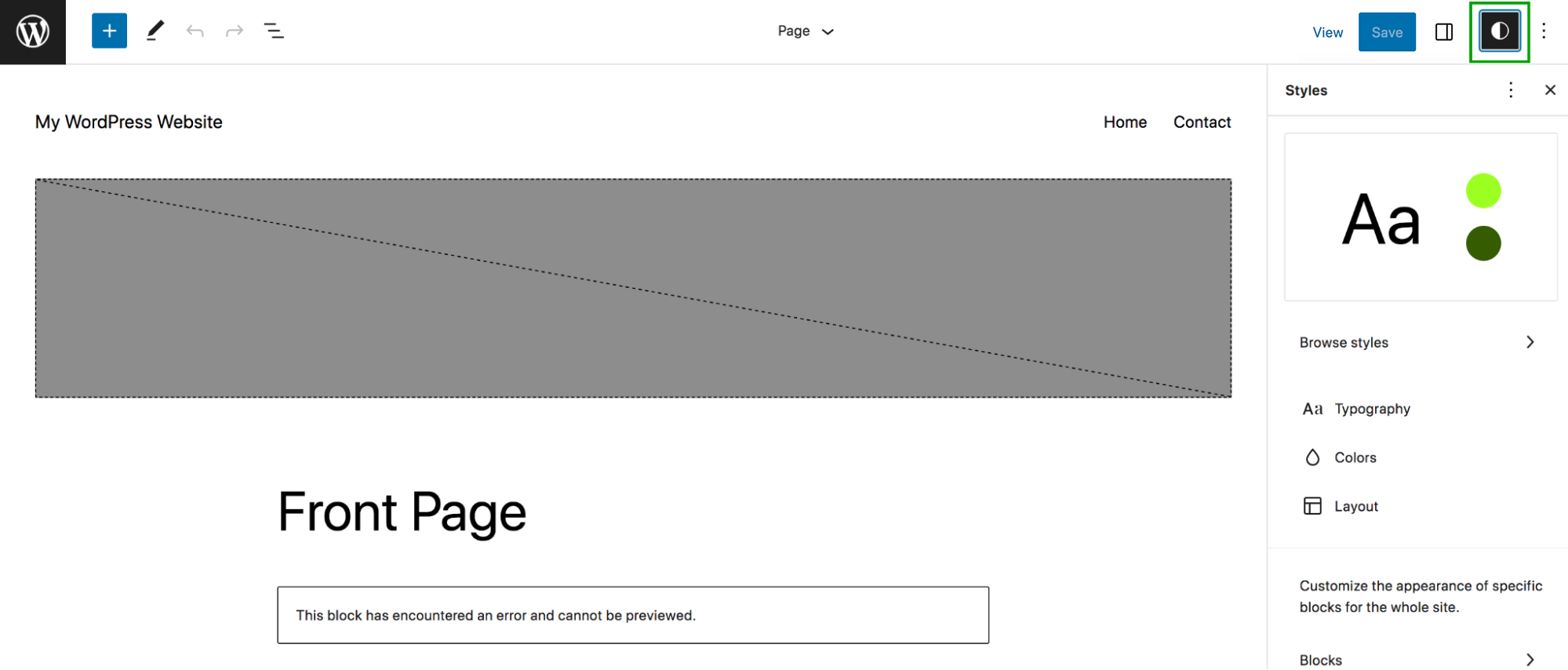1568x670 pixels.
Task: Click the Redo arrow icon
Action: pos(235,31)
